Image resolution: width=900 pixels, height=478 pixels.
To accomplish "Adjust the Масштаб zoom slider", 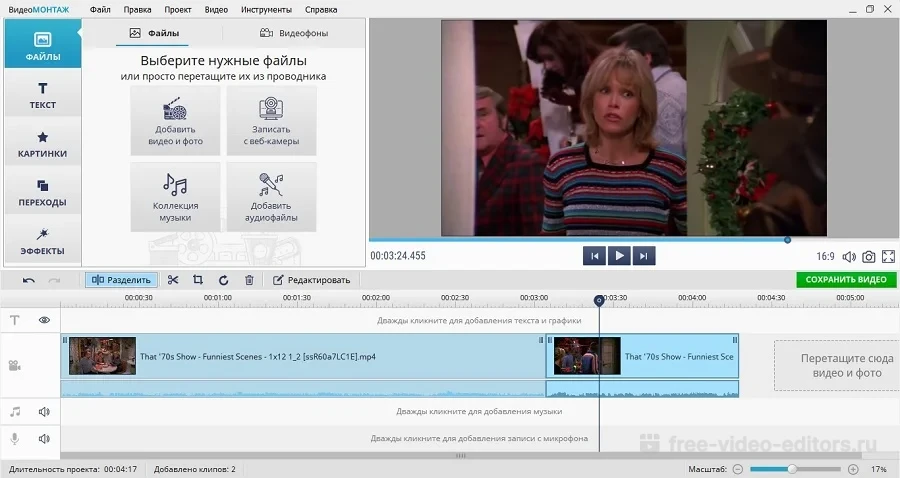I will point(791,469).
